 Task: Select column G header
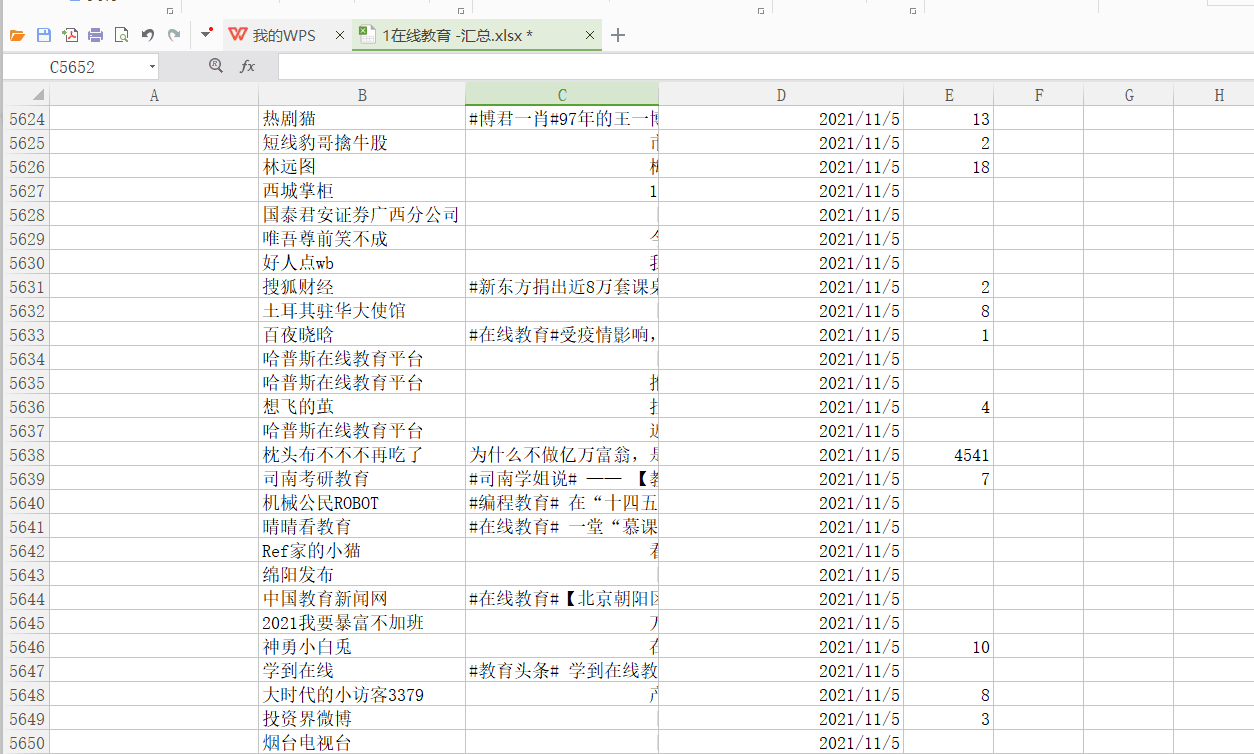point(1129,95)
